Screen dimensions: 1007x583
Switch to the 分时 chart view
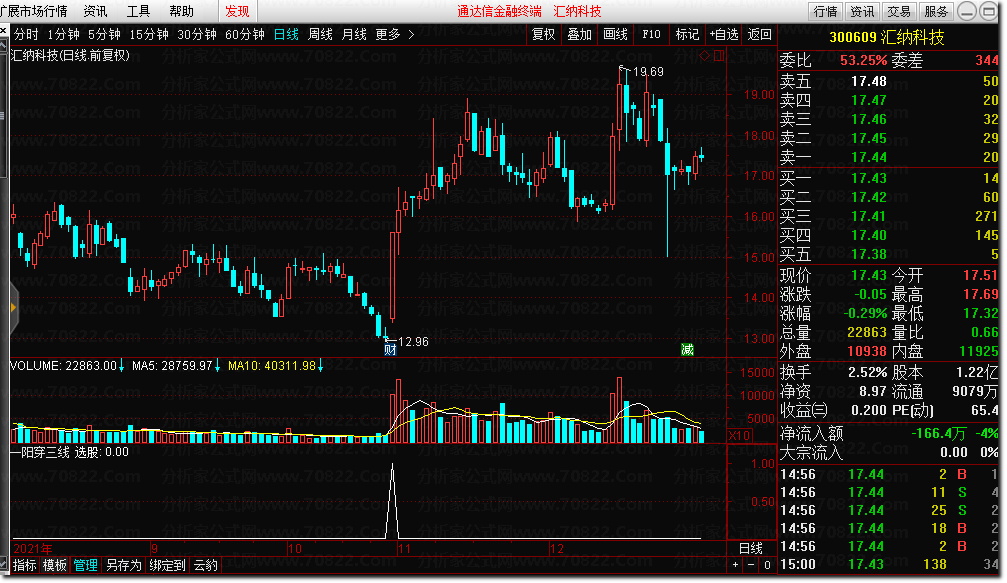(x=26, y=35)
